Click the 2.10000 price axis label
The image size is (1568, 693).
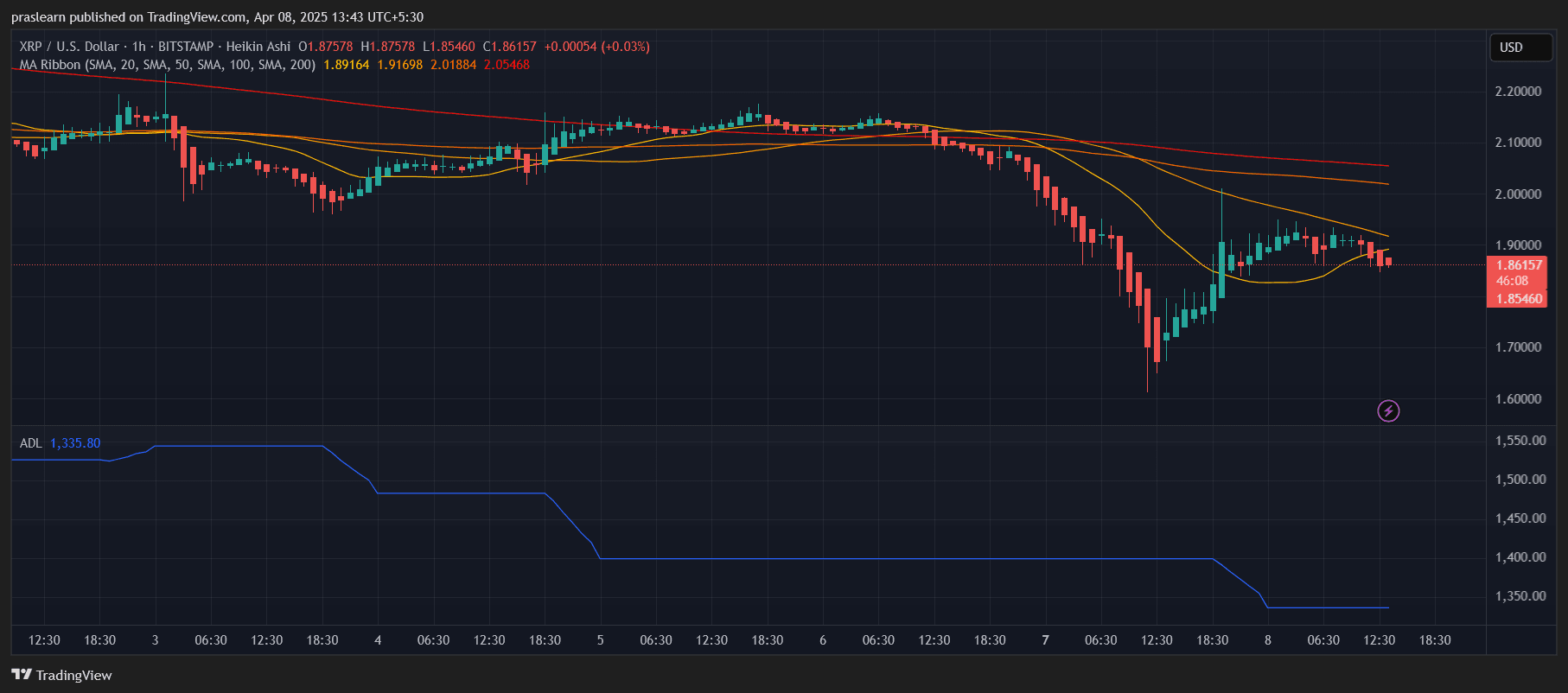click(1519, 143)
